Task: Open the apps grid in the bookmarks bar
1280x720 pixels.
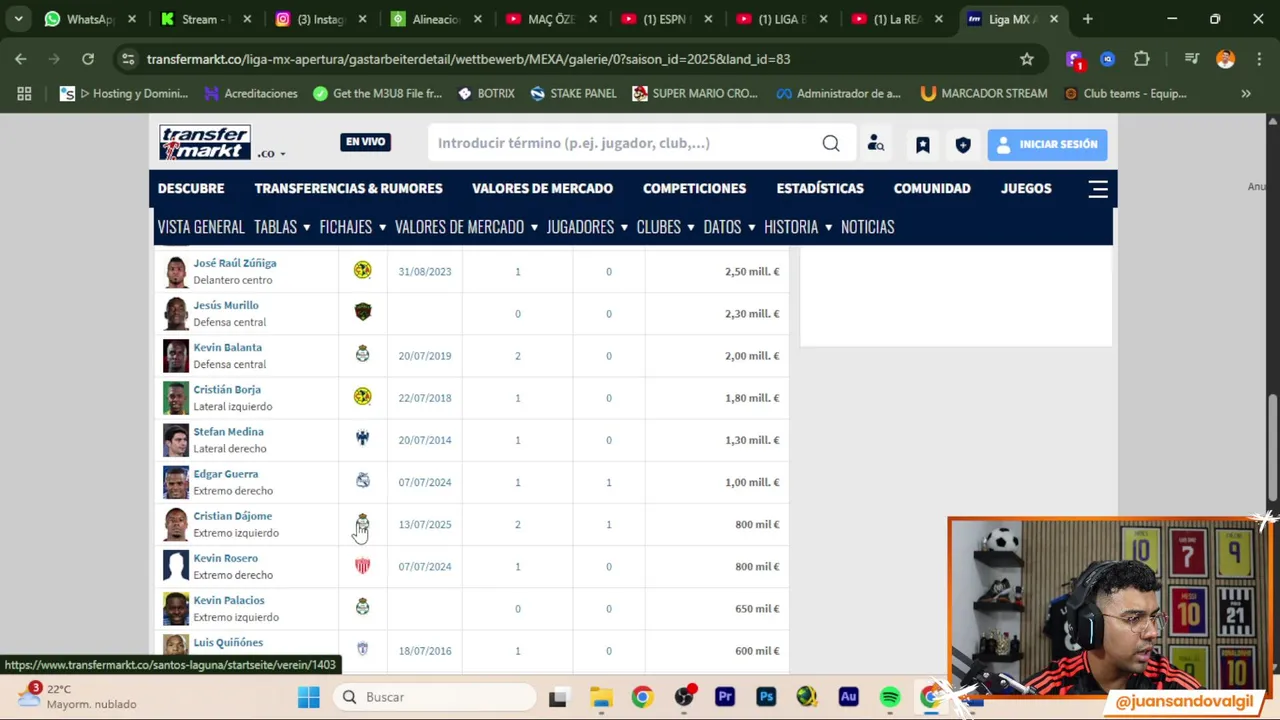Action: pos(24,94)
